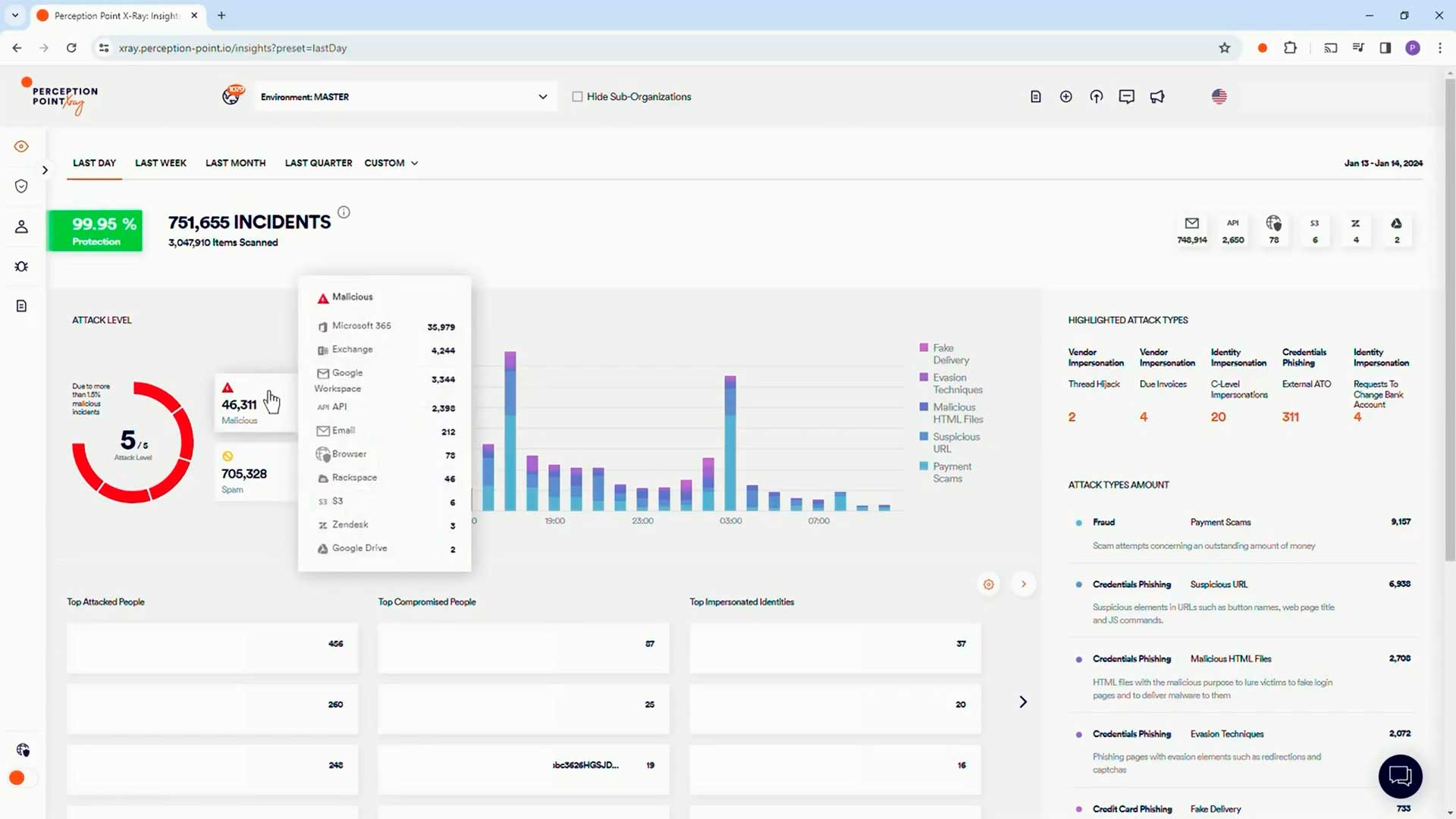Click the email channel icon showing 748,914
The height and width of the screenshot is (819, 1456).
point(1192,230)
